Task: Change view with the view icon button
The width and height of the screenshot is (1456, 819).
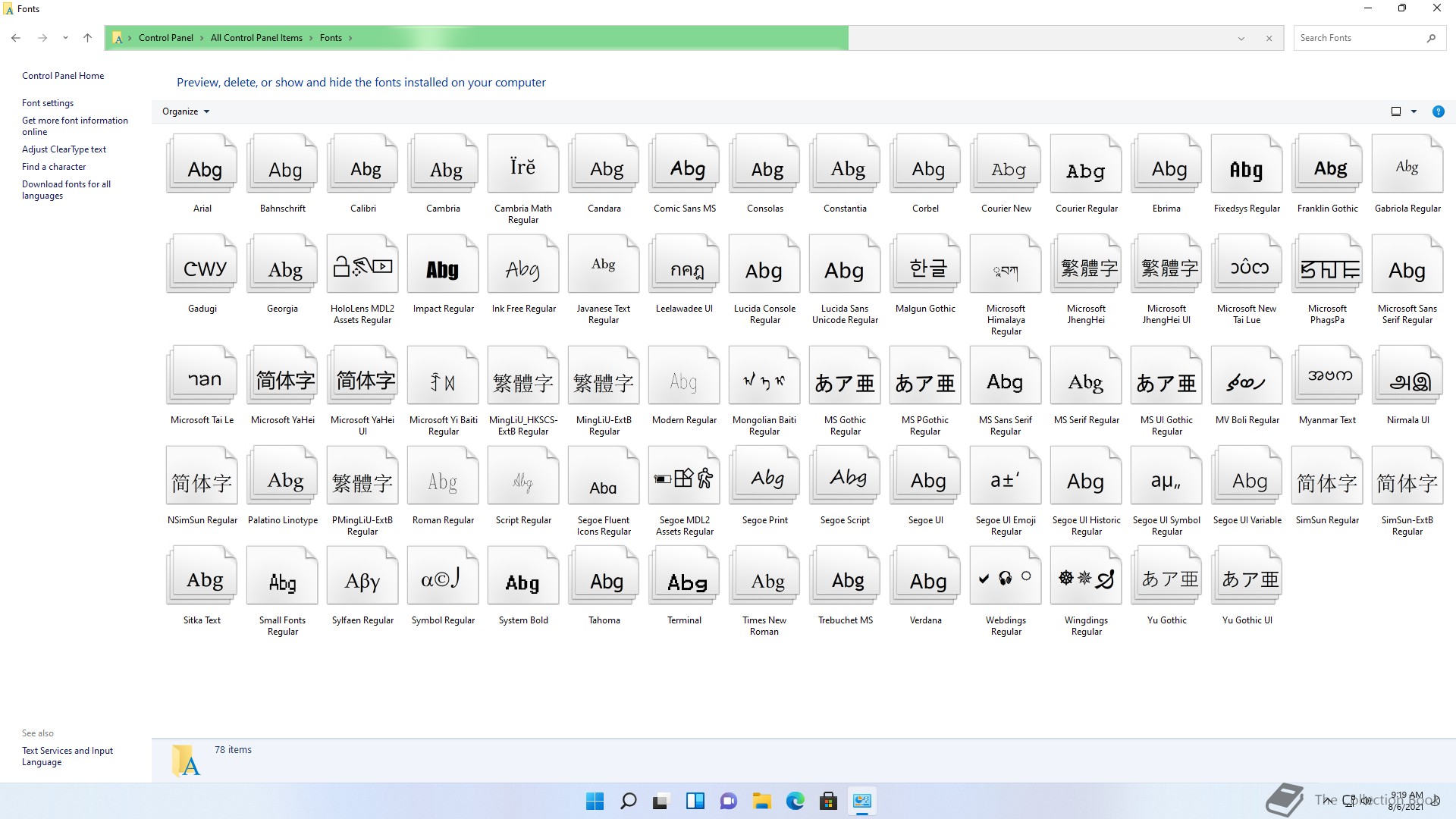Action: [x=1396, y=111]
